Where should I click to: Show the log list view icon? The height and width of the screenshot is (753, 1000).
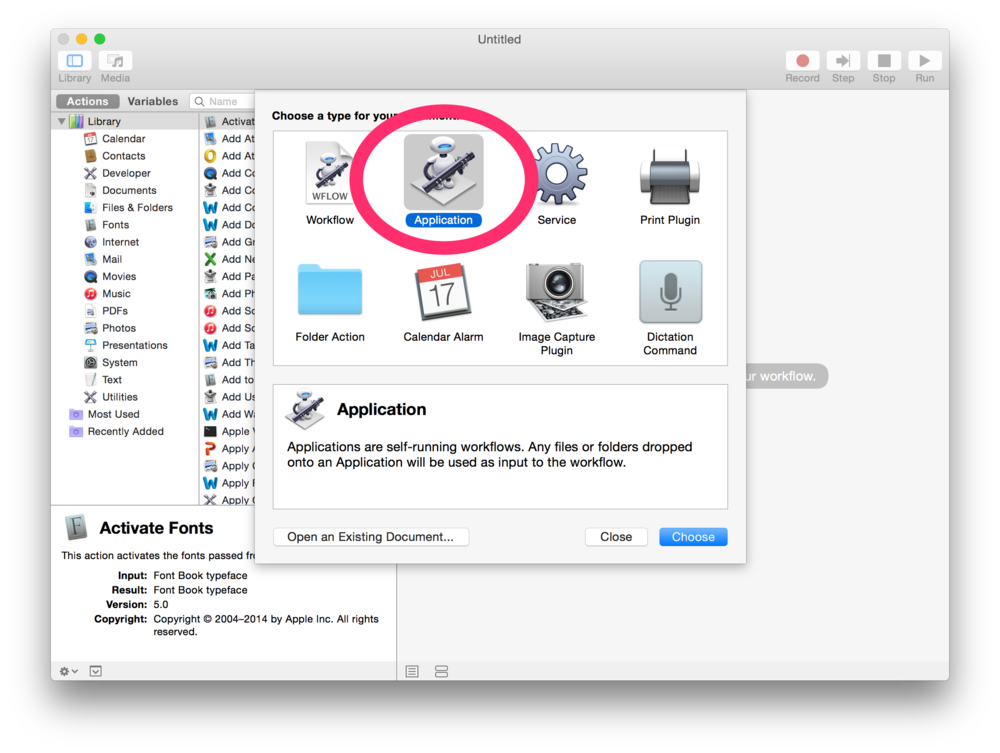pyautogui.click(x=412, y=671)
